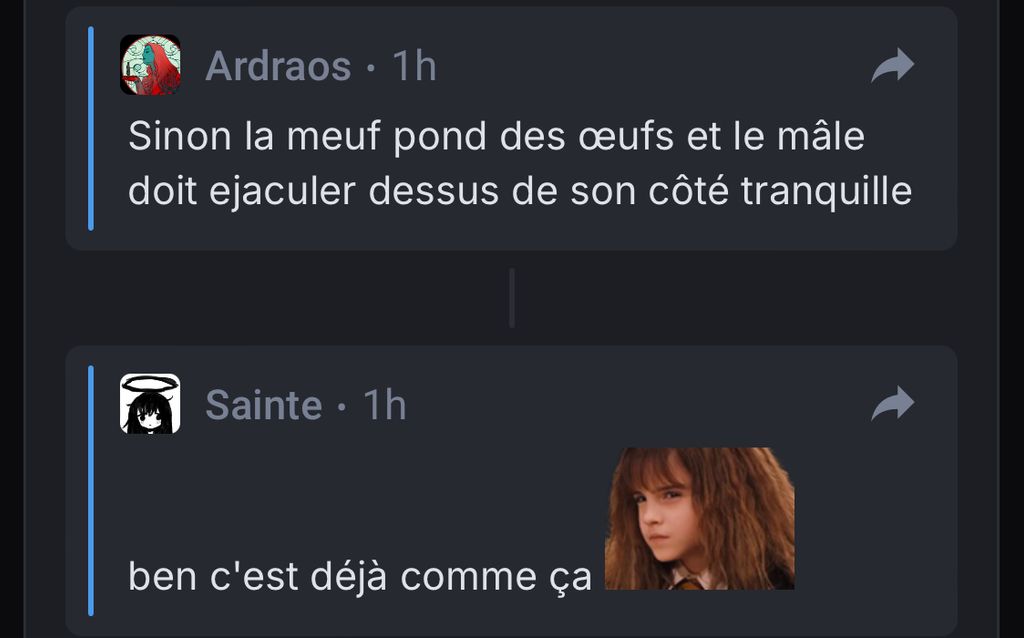Open Ardraos's red and green avatar

pyautogui.click(x=150, y=66)
